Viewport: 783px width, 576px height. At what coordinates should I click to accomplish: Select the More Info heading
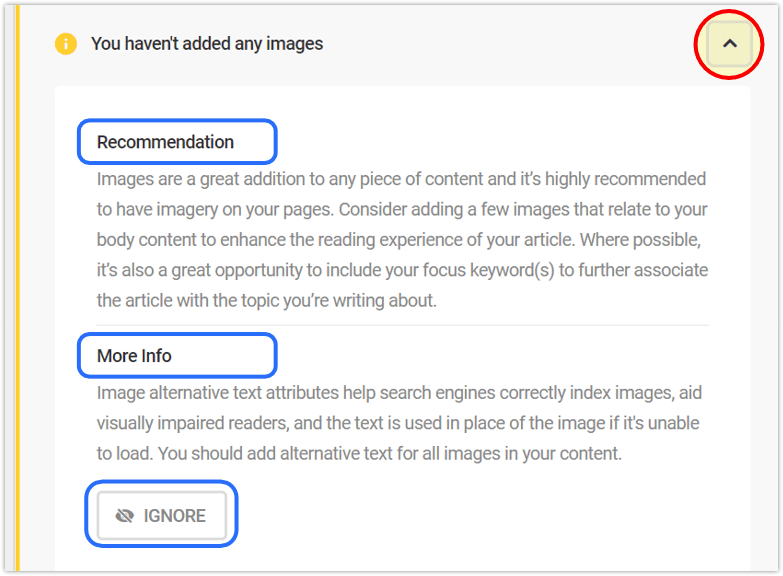pyautogui.click(x=134, y=356)
